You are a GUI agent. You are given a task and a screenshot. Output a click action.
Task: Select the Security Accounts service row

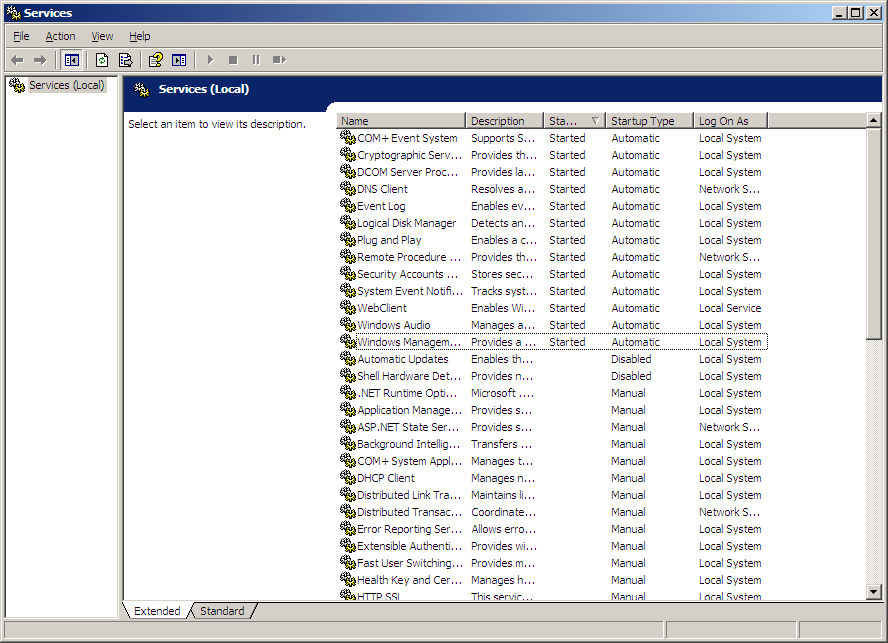pyautogui.click(x=553, y=274)
